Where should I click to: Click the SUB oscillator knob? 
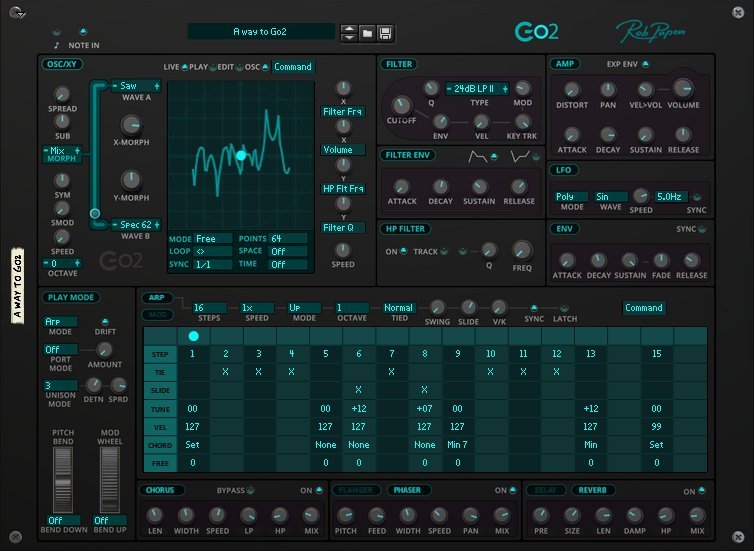tap(62, 122)
